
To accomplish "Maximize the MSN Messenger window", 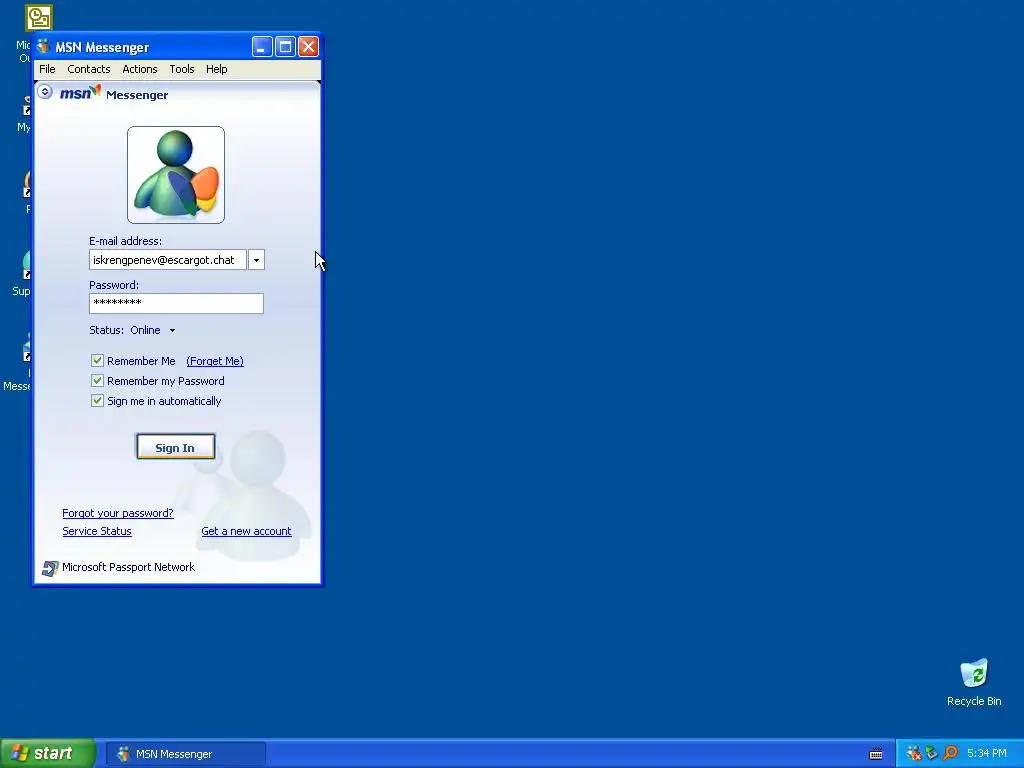I will point(285,47).
